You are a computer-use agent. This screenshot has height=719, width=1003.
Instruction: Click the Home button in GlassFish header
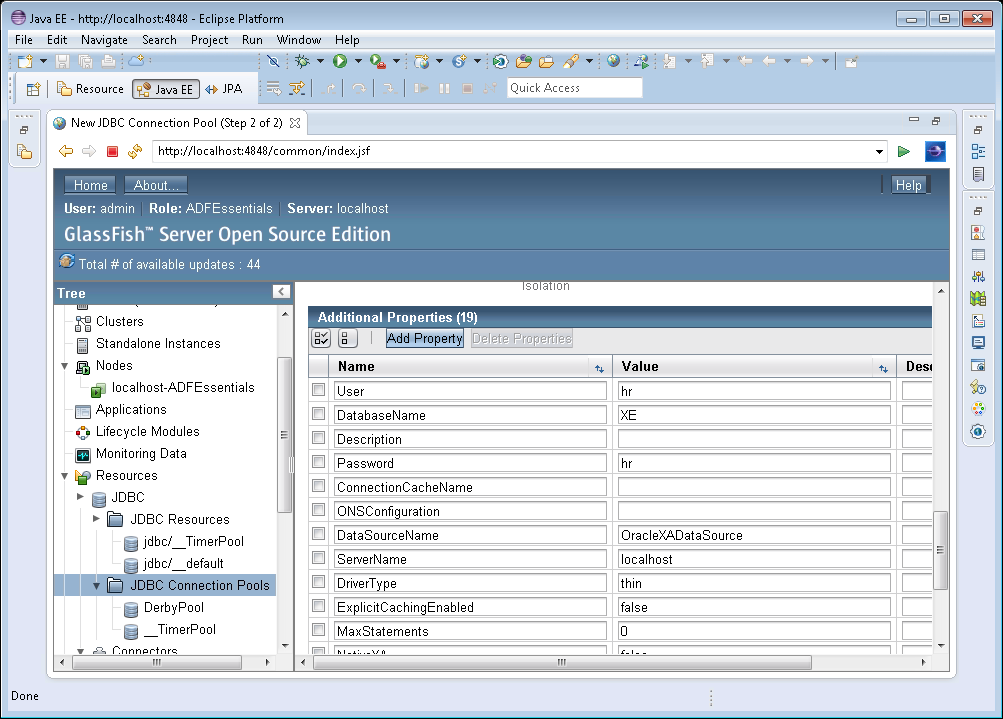coord(90,185)
